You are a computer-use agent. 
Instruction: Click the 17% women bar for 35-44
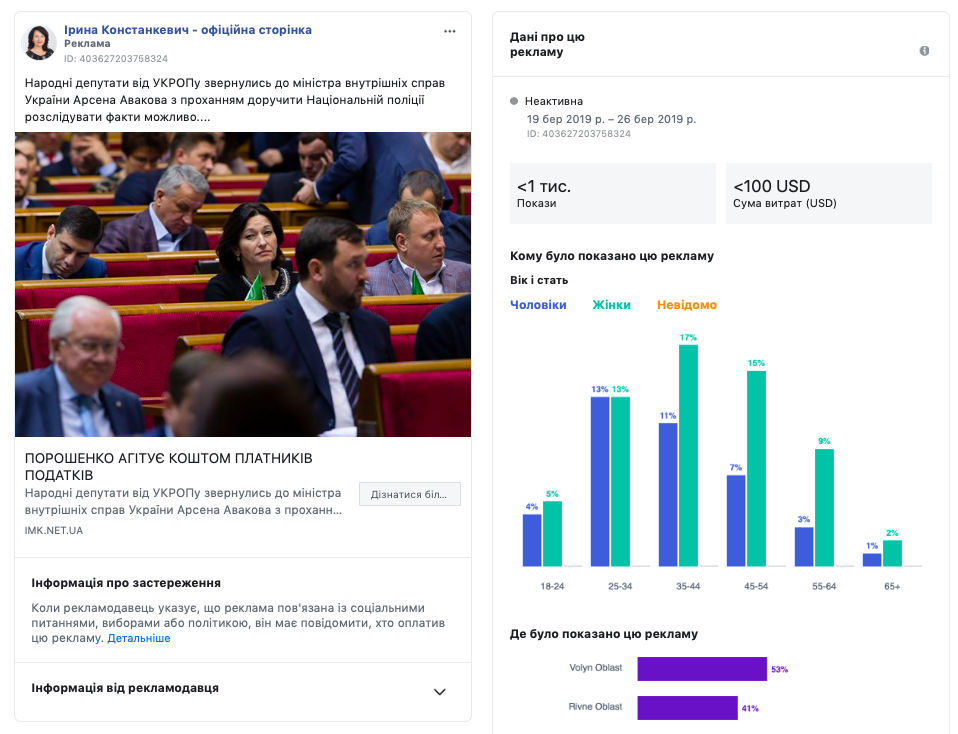tap(688, 455)
